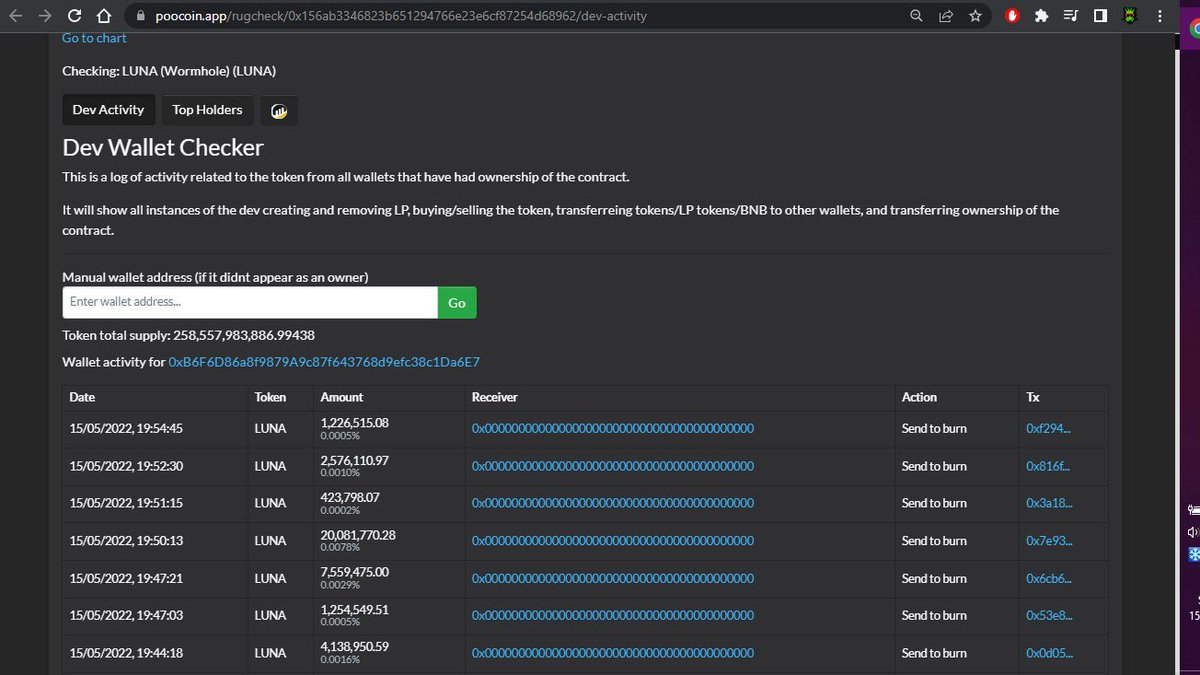Open transaction 0xf294... link
Screen dimensions: 1200x675
point(1049,428)
